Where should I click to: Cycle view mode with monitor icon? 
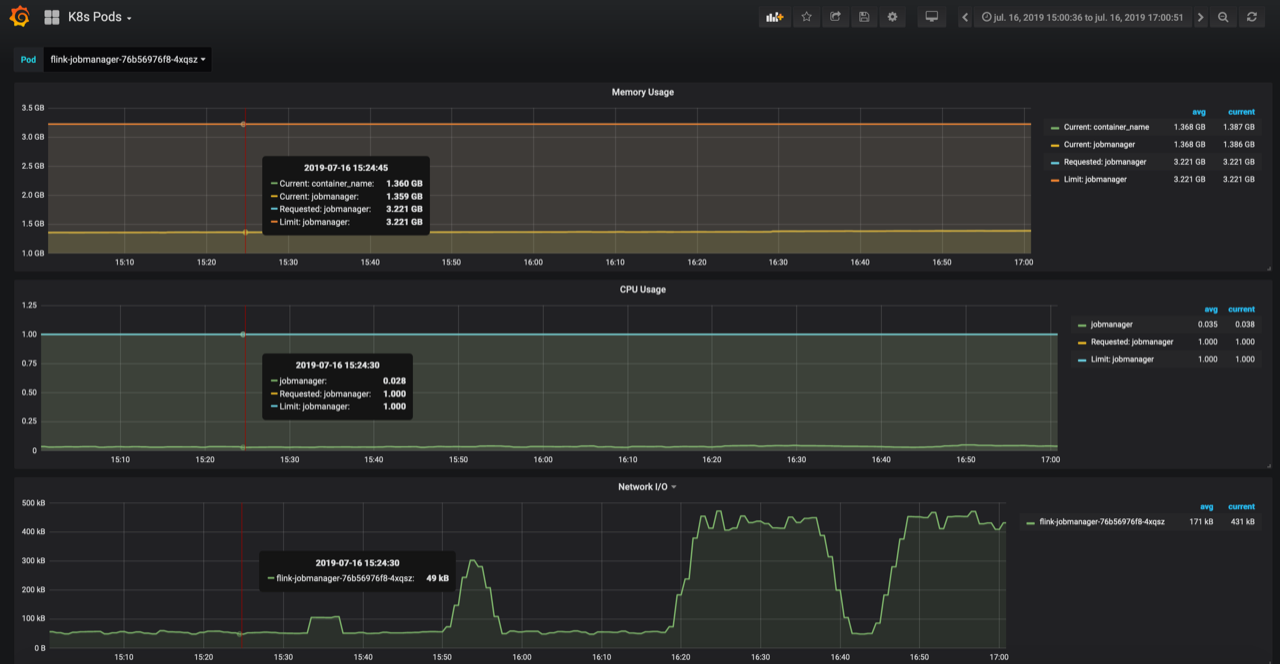(931, 17)
